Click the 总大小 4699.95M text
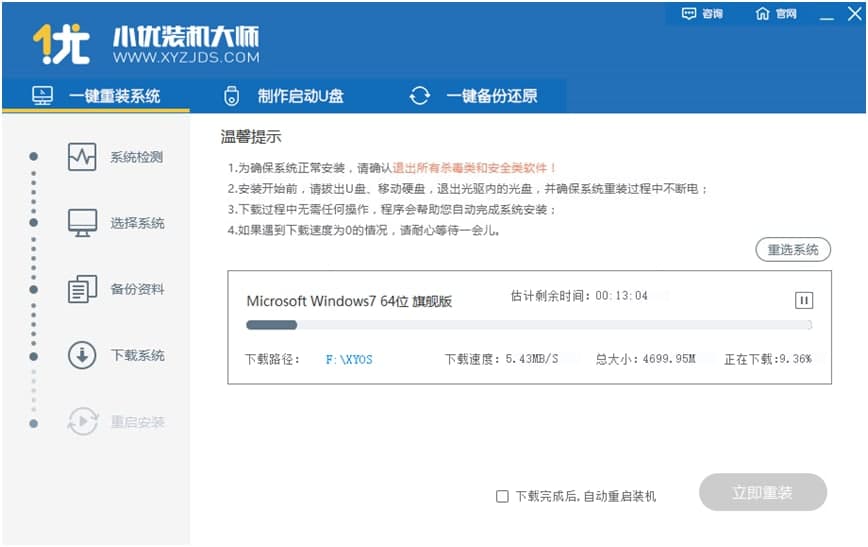 [x=645, y=359]
